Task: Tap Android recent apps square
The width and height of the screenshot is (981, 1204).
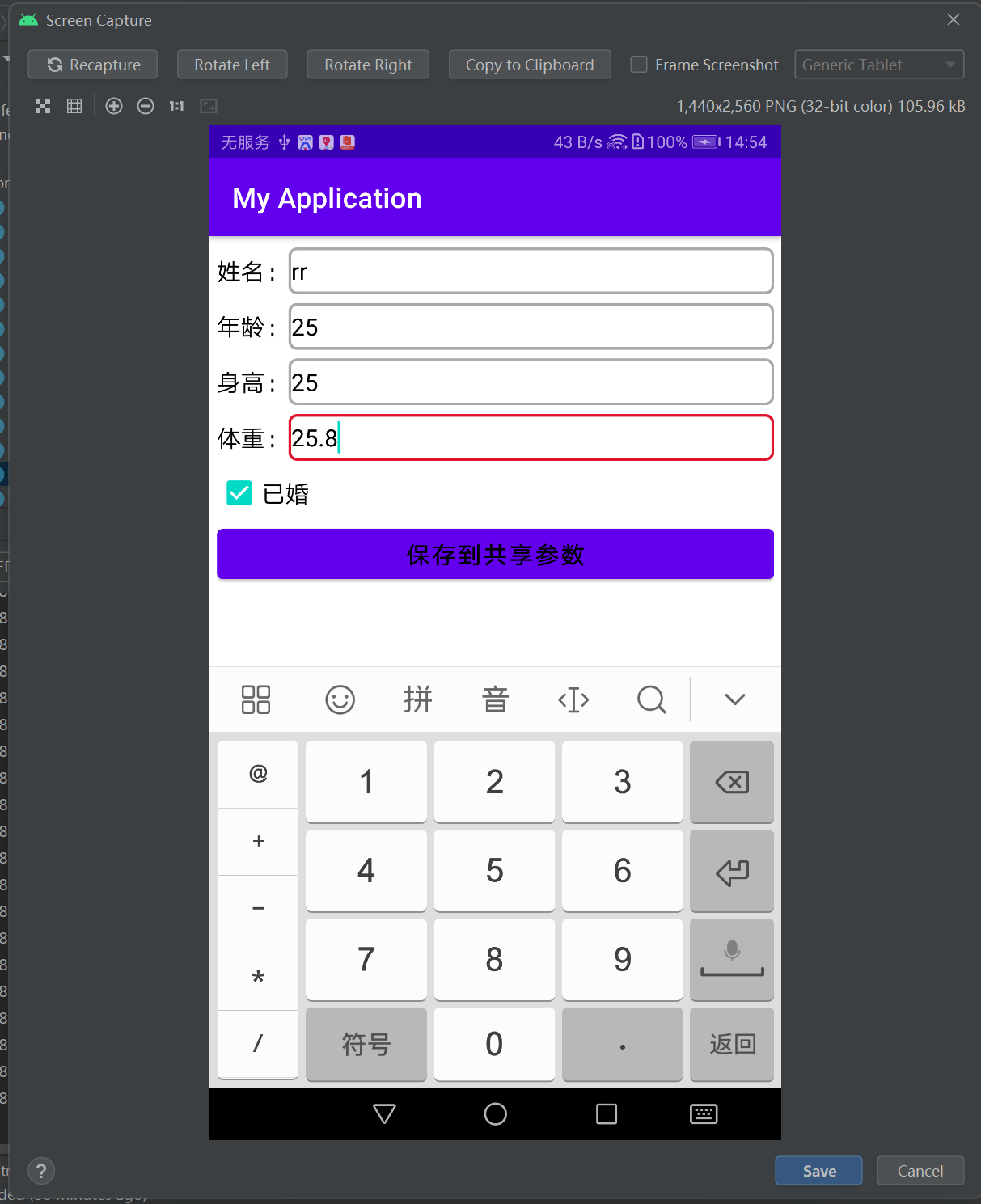Action: (607, 1114)
